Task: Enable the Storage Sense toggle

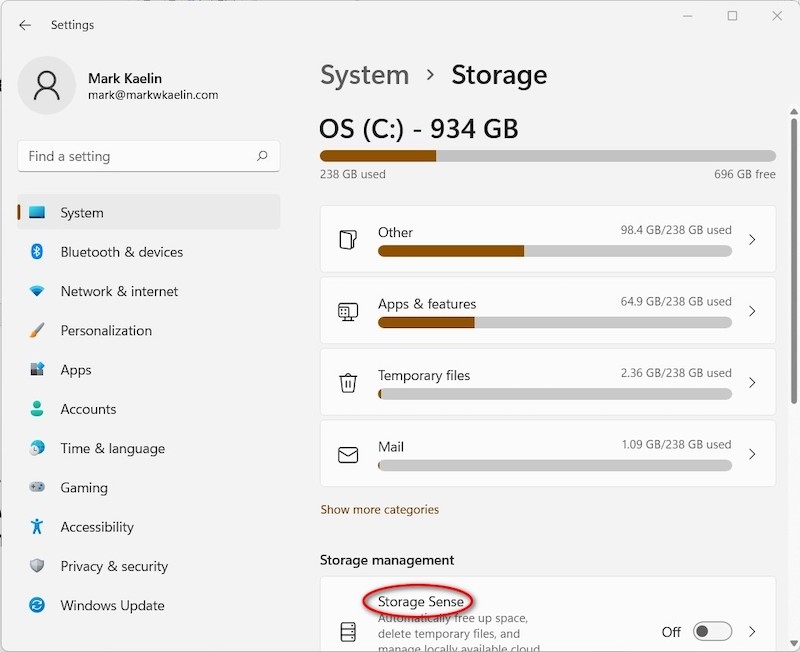Action: click(x=712, y=632)
